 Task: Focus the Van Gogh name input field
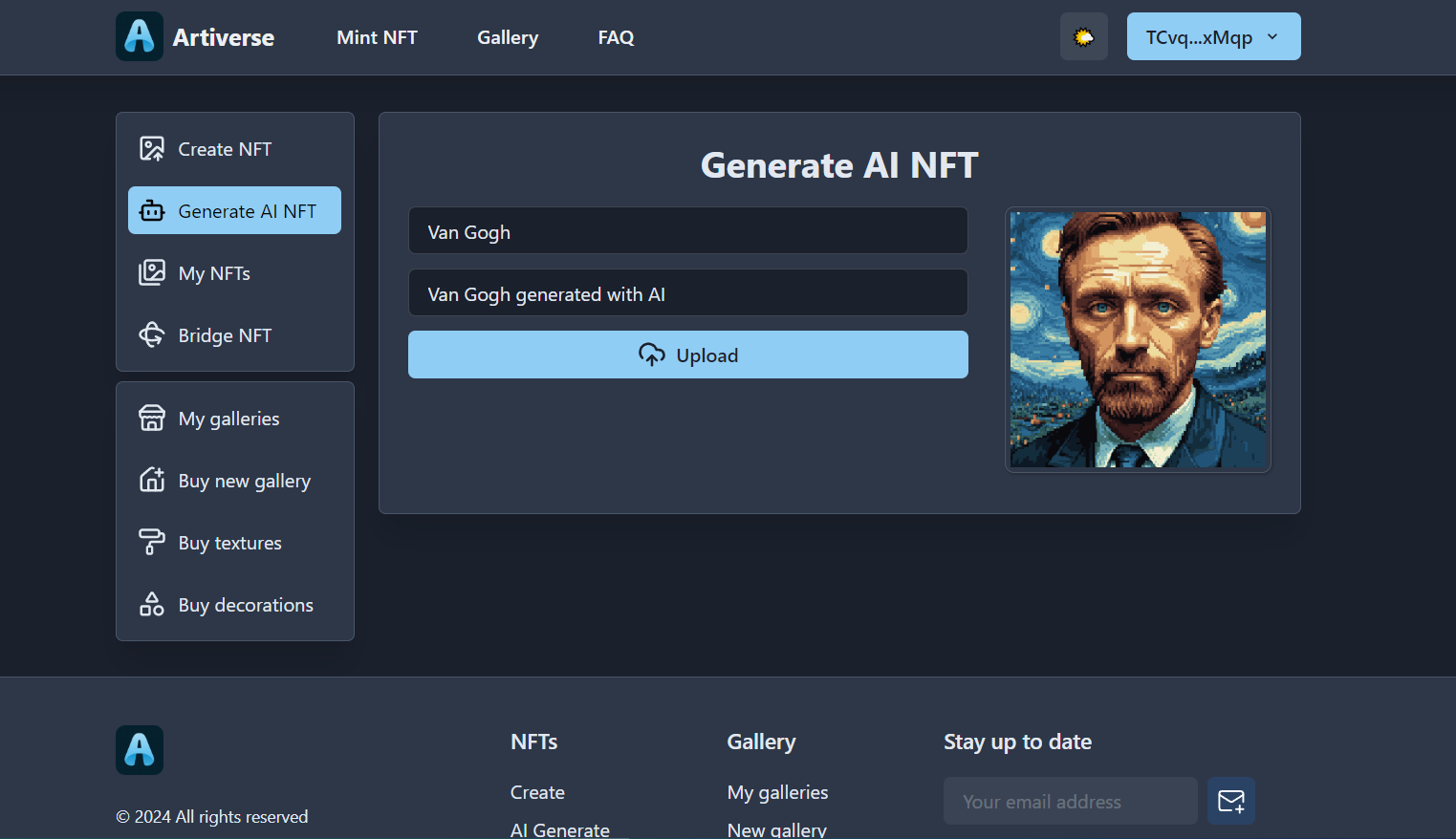[688, 230]
